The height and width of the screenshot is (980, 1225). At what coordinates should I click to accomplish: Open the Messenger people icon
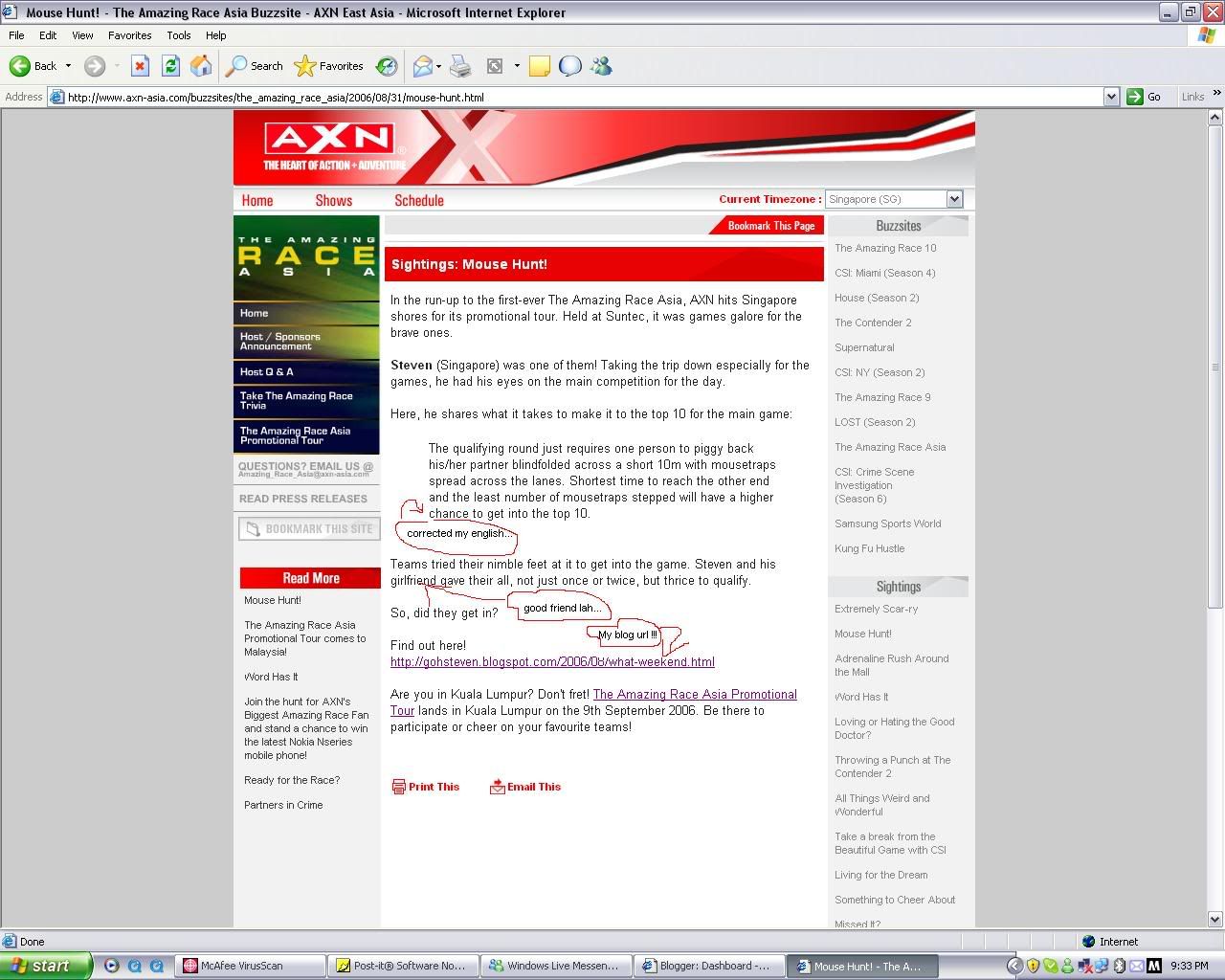601,66
